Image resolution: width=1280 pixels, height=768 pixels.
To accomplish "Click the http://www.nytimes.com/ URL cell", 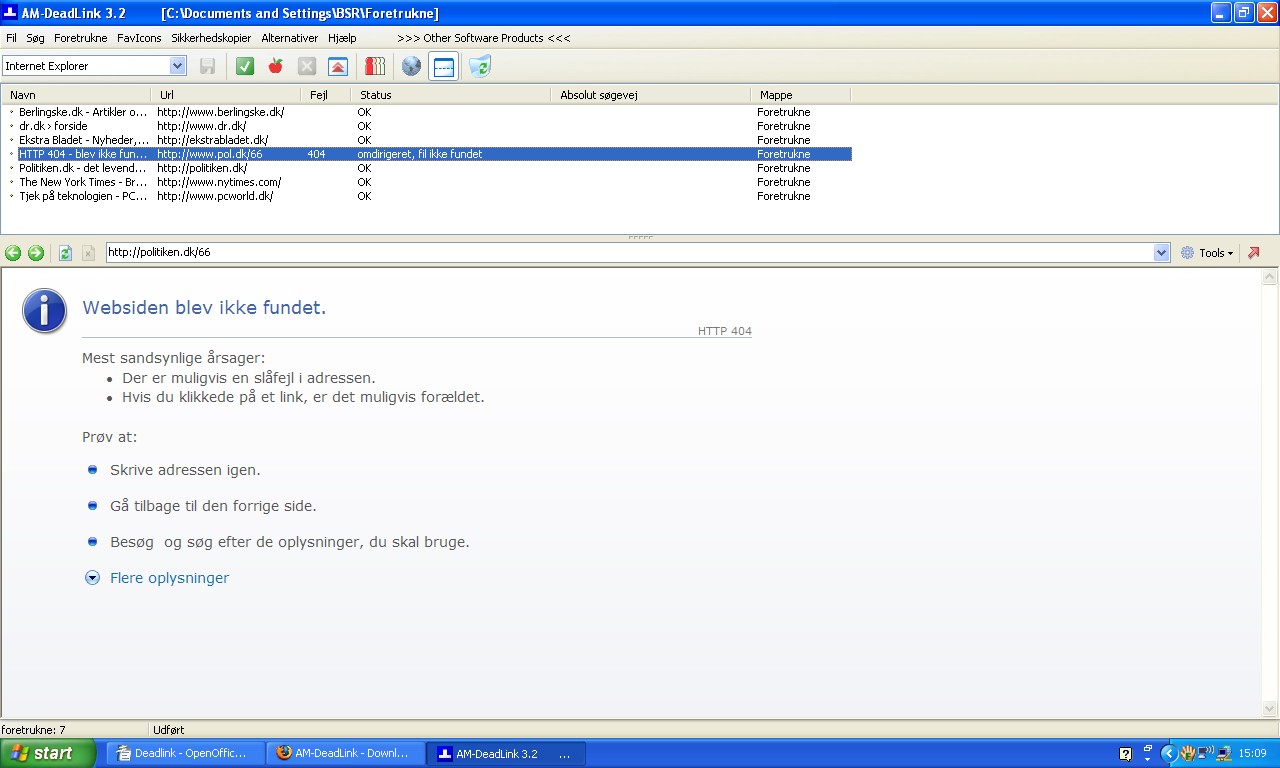I will (x=219, y=182).
